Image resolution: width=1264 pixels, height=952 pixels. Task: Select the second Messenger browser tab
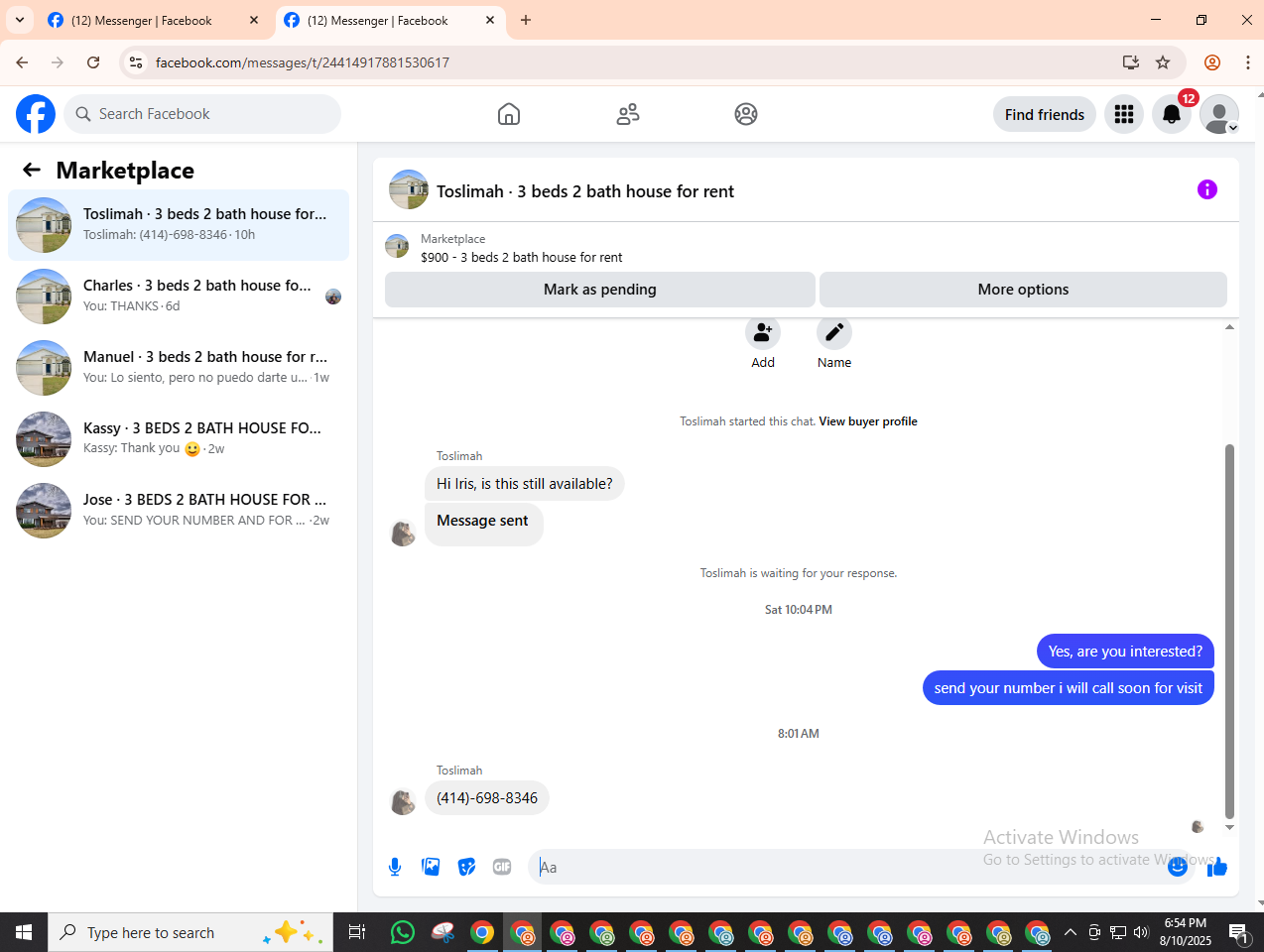[x=390, y=20]
